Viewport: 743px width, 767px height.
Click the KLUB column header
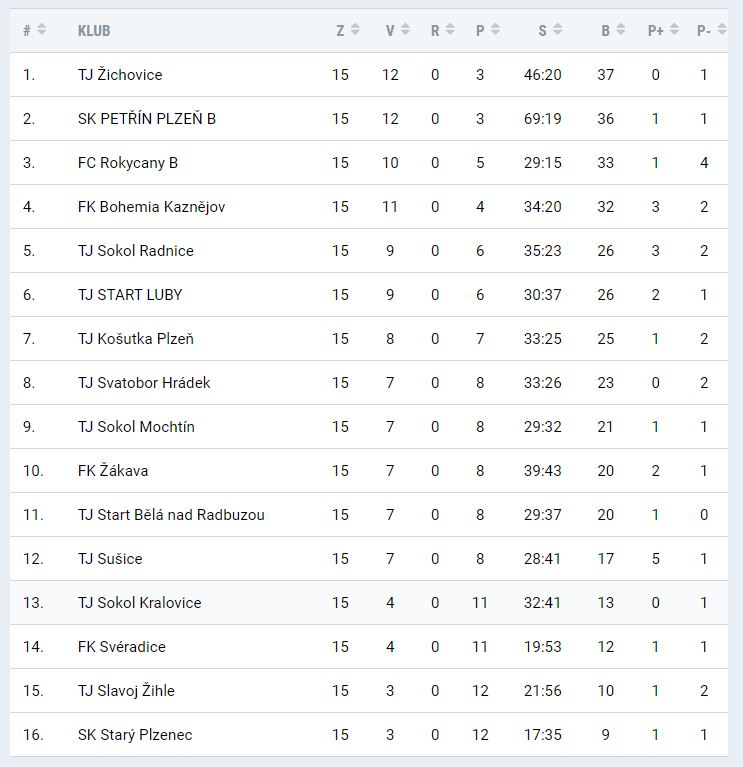[94, 31]
